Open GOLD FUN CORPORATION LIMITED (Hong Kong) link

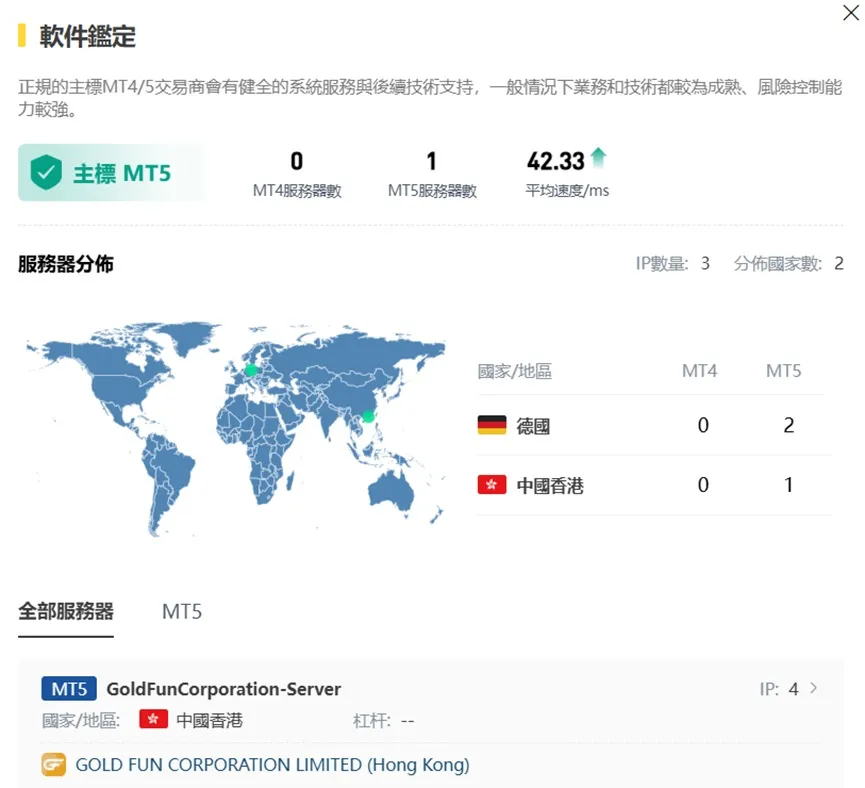tap(272, 765)
